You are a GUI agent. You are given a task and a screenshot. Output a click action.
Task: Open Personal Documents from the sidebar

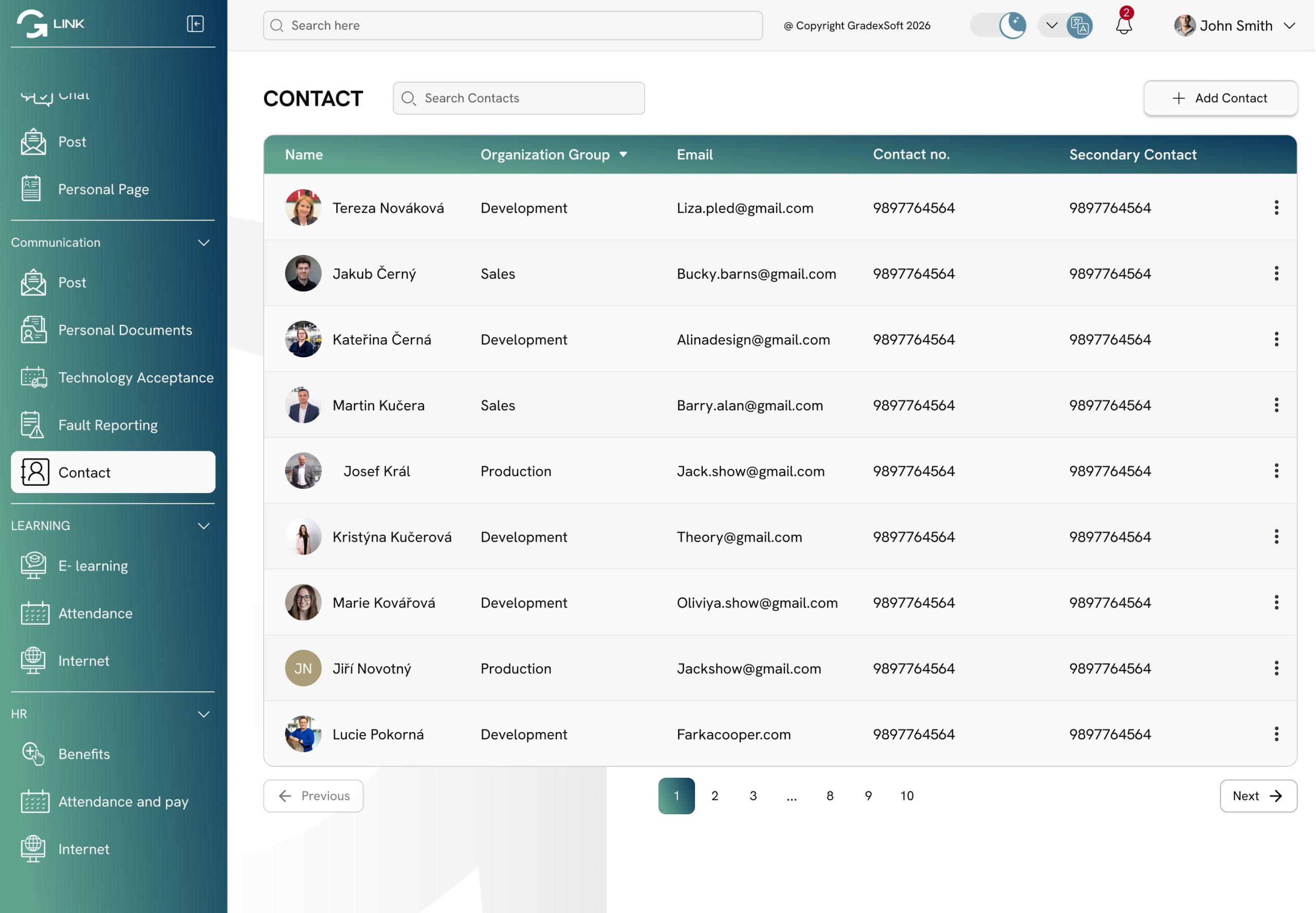coord(125,330)
